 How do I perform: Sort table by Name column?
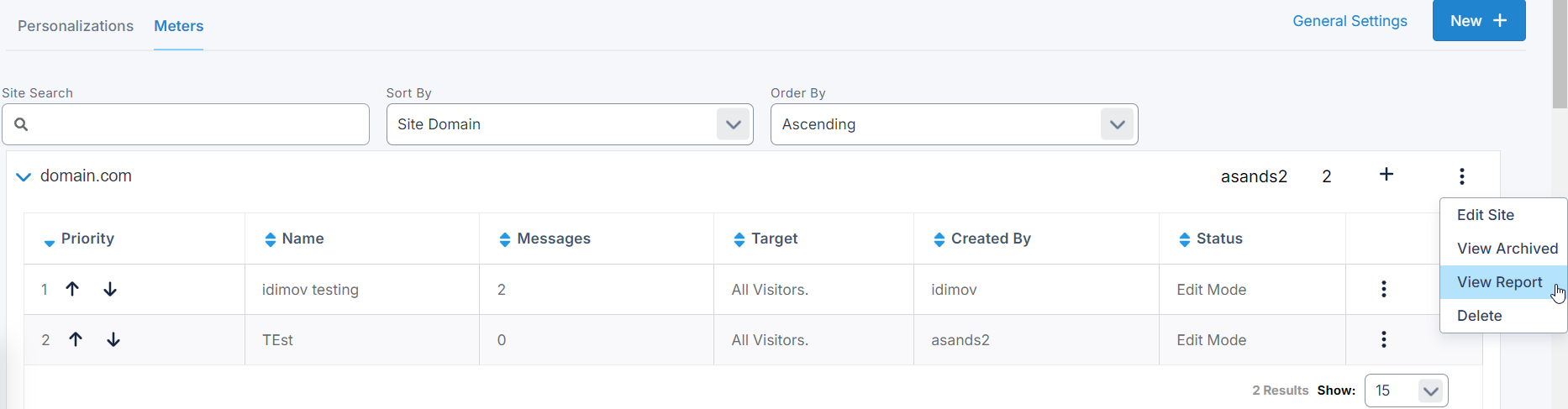tap(271, 239)
